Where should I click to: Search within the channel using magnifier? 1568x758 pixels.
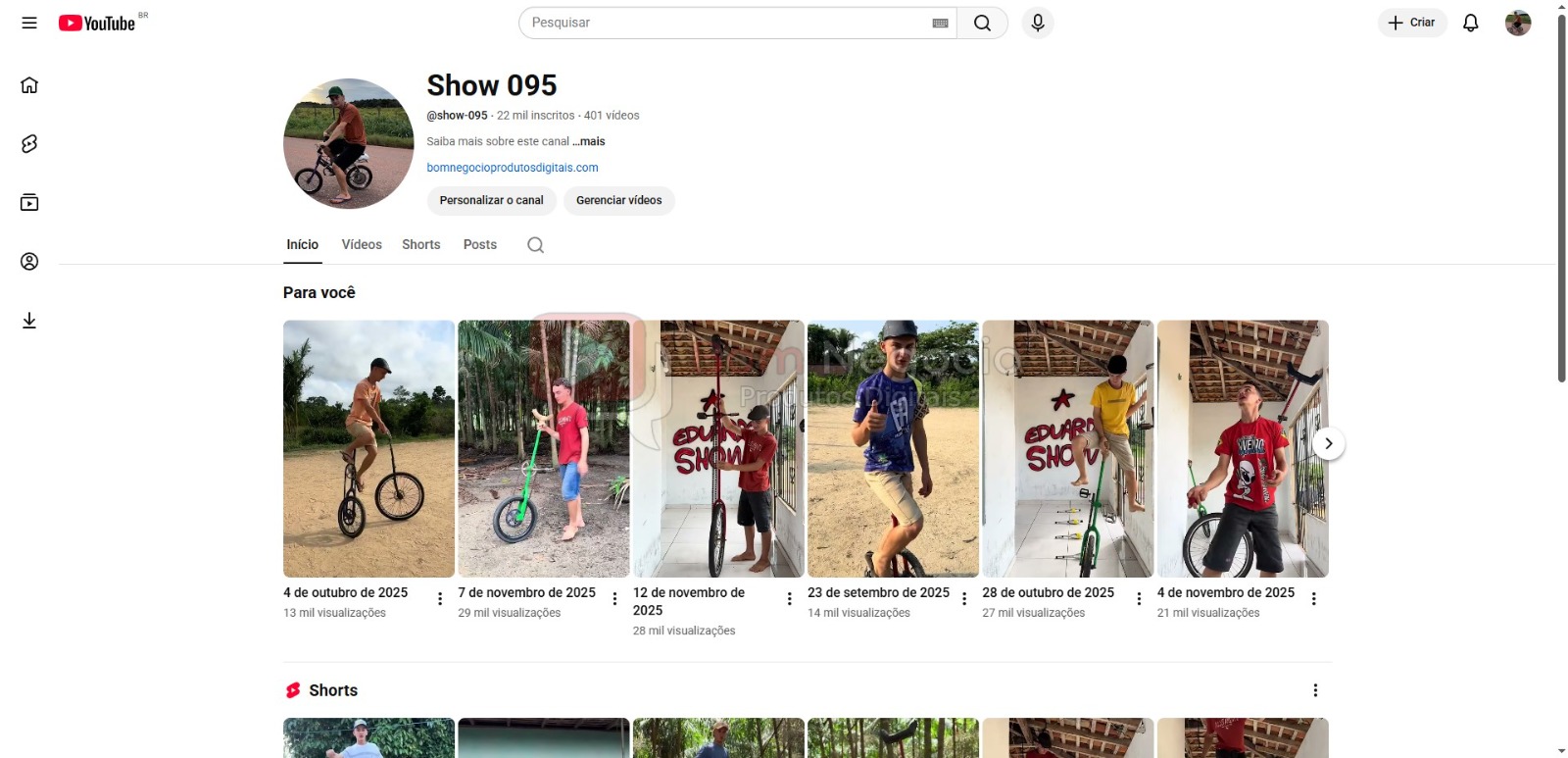535,245
